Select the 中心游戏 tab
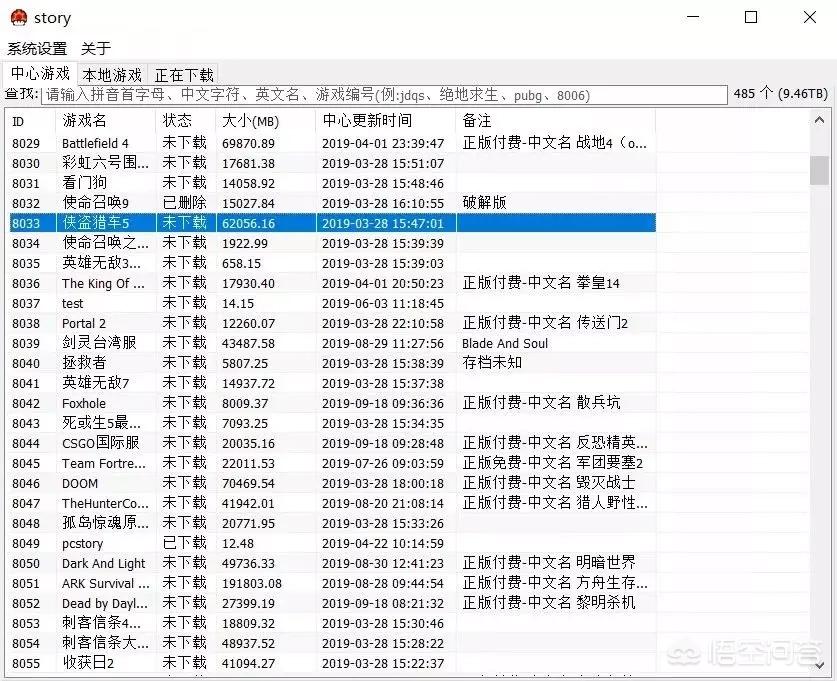Image resolution: width=837 pixels, height=681 pixels. pos(40,74)
